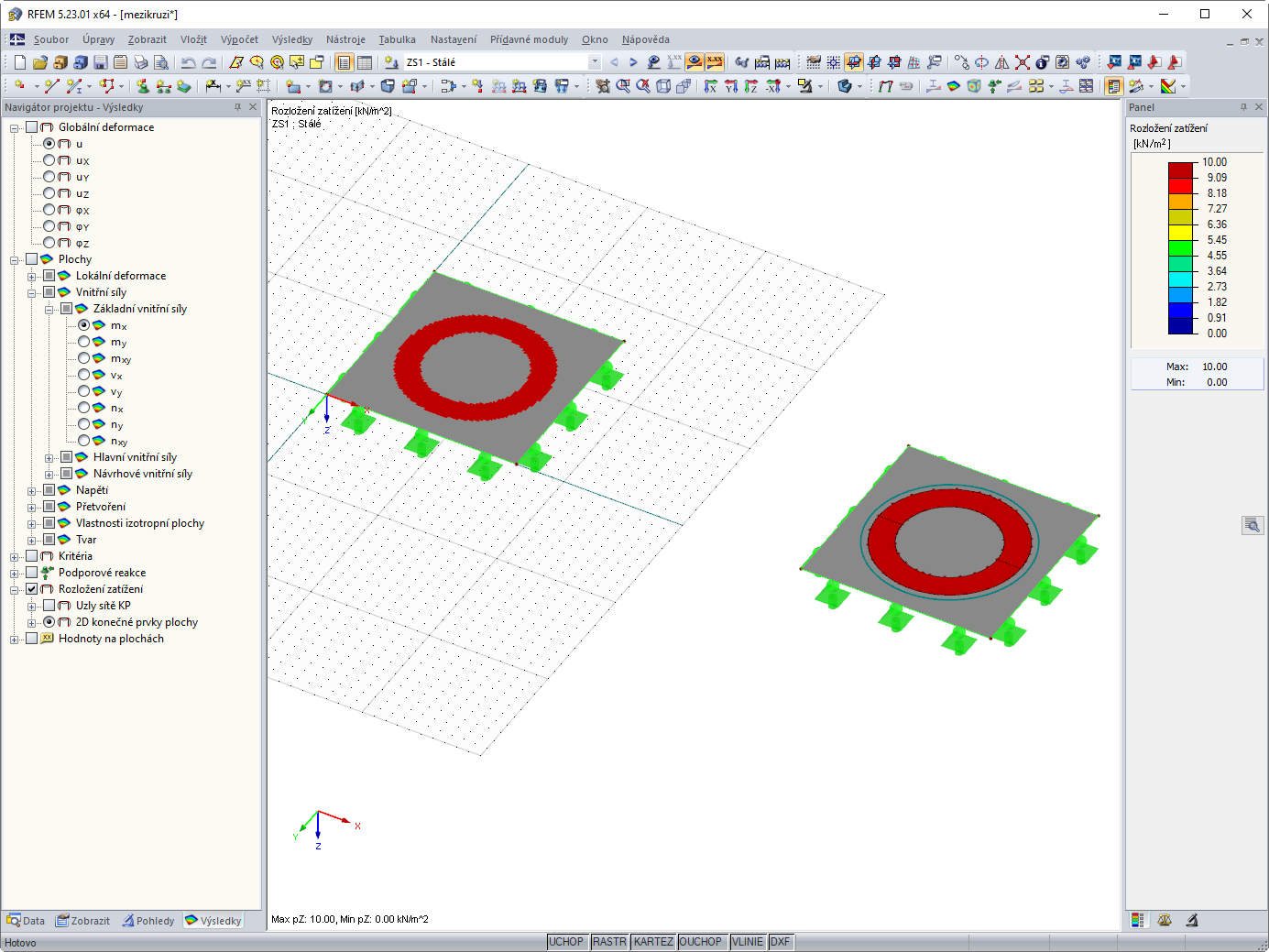Viewport: 1269px width, 952px height.
Task: Expand the Kritéria tree node
Action: pyautogui.click(x=15, y=556)
